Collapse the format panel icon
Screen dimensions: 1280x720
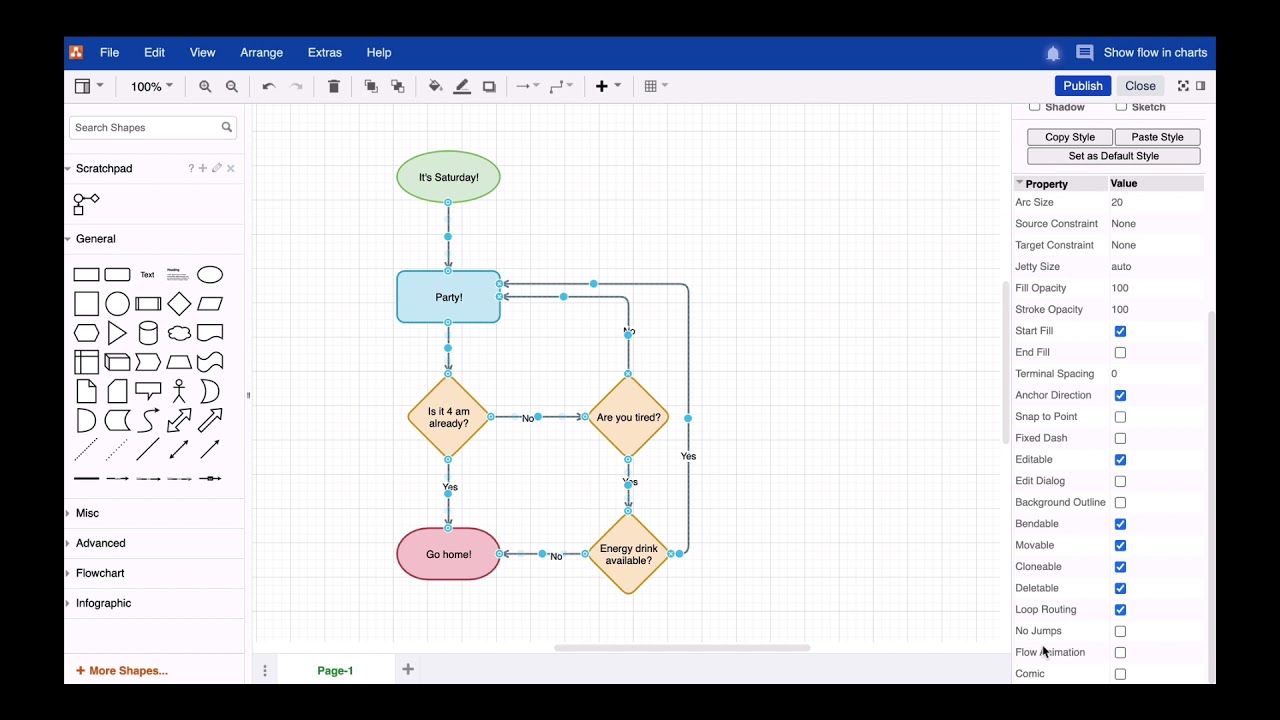click(1201, 86)
